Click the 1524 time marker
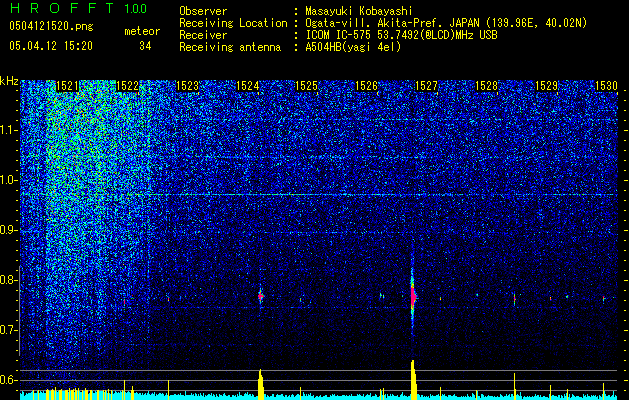629x400 pixels. (248, 86)
